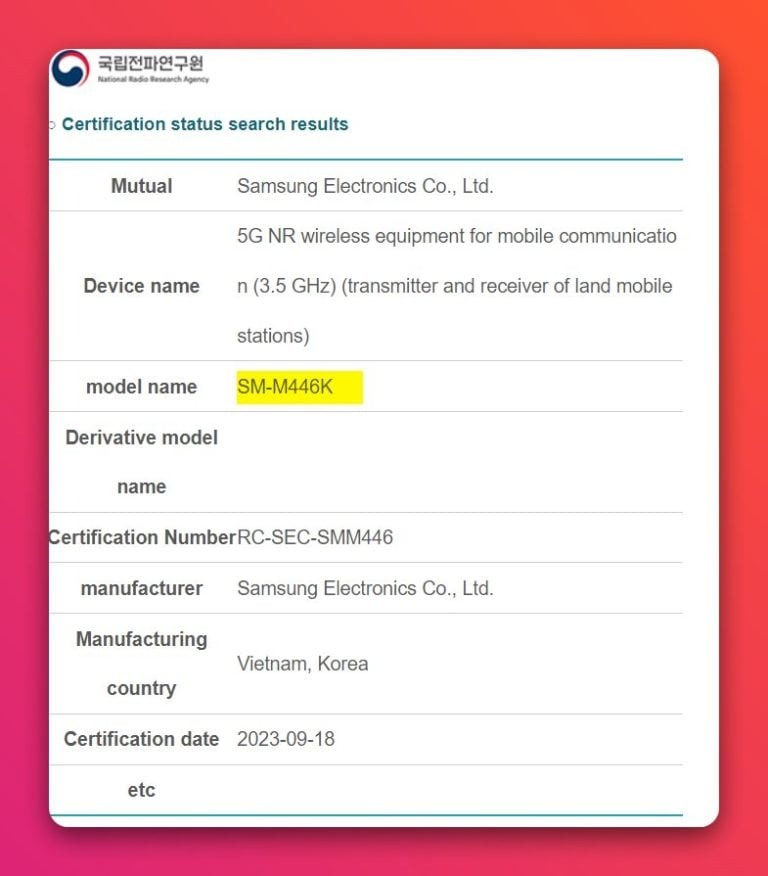Click the Device name row label
Screen dimensions: 768x876
click(141, 286)
